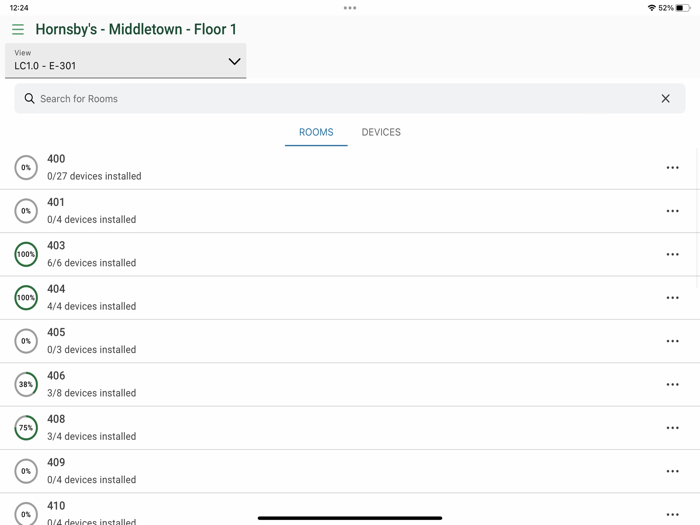The height and width of the screenshot is (525, 700).
Task: Expand the View selector chevron arrow
Action: coord(234,61)
